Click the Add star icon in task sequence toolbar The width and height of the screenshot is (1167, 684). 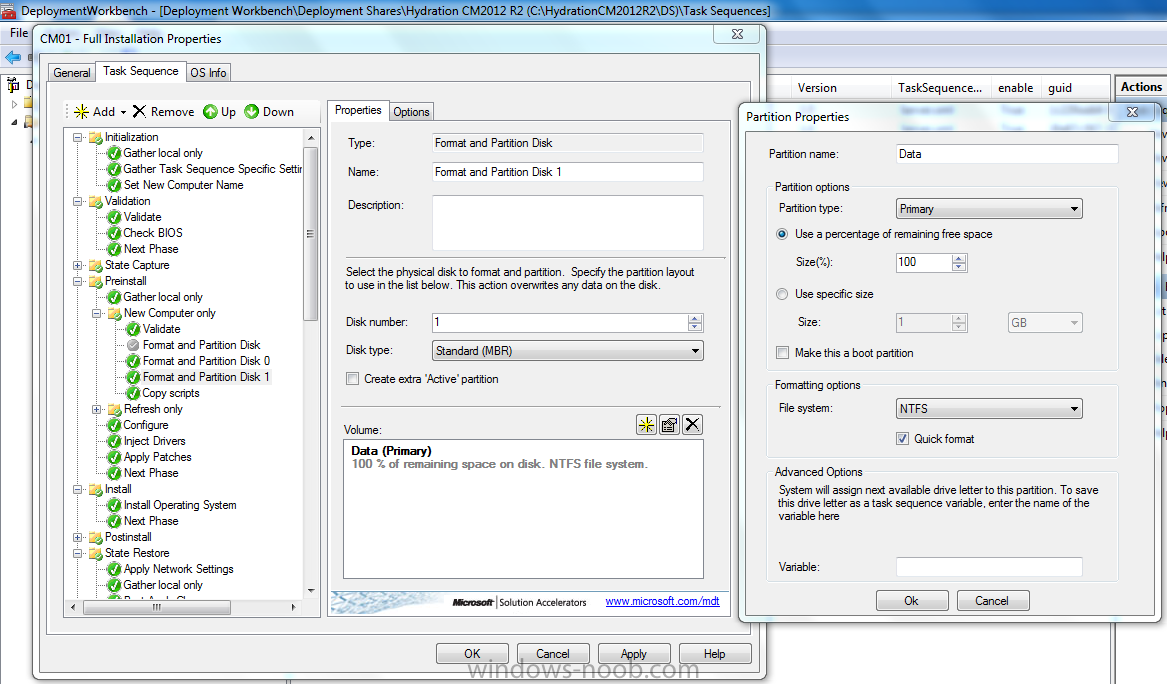81,112
